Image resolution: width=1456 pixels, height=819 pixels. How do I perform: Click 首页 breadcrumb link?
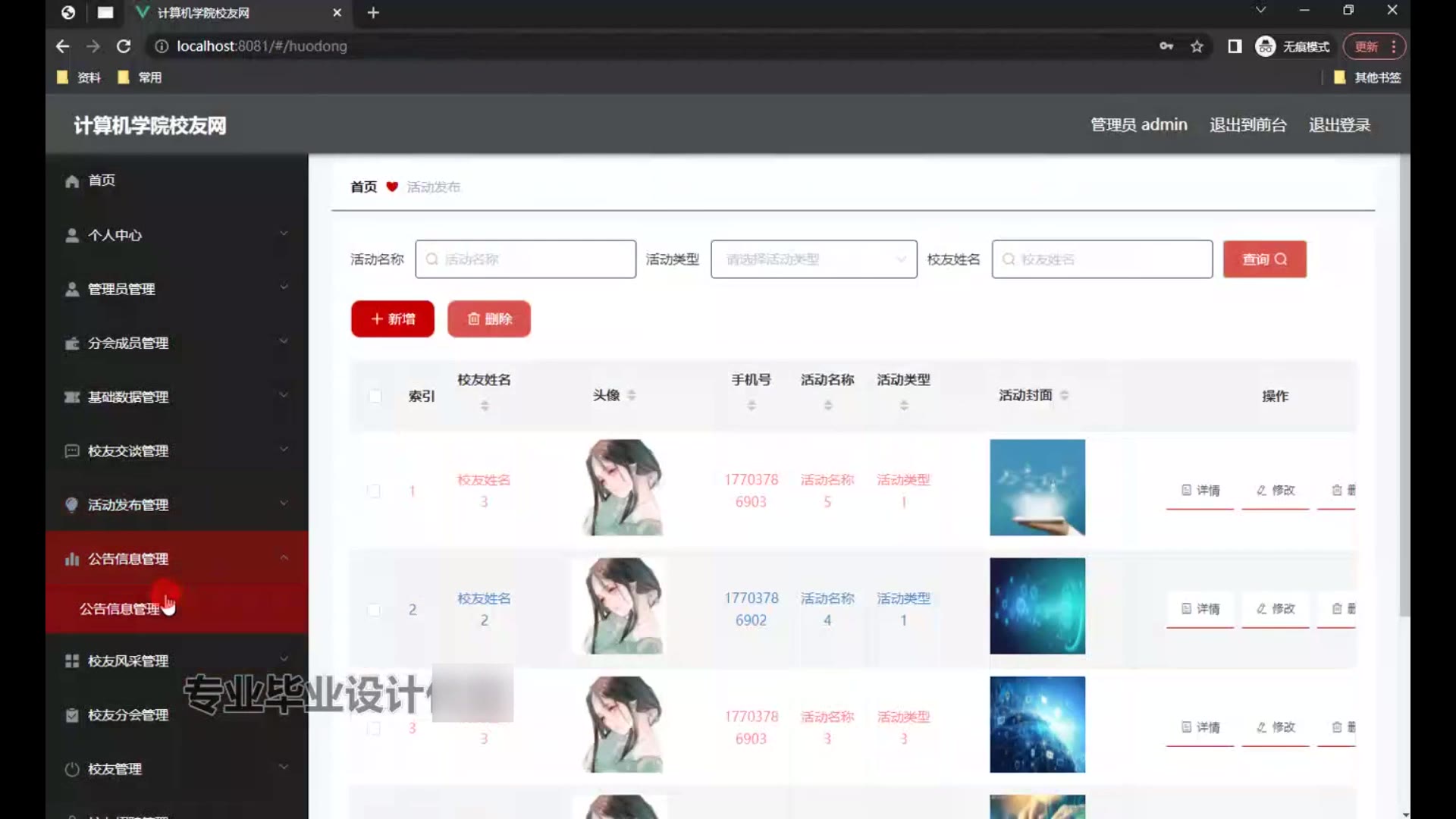364,187
